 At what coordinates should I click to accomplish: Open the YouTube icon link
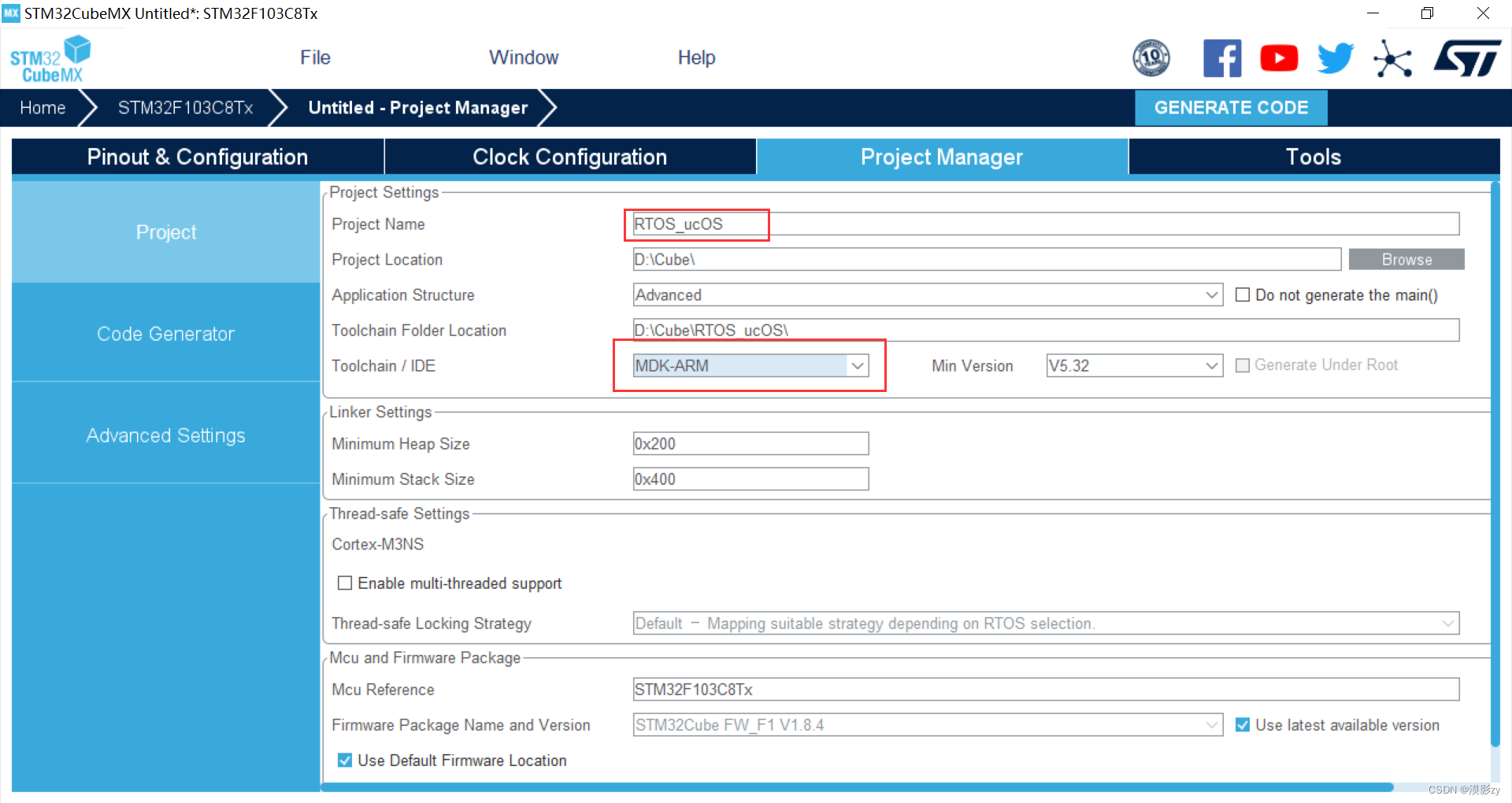[x=1279, y=58]
